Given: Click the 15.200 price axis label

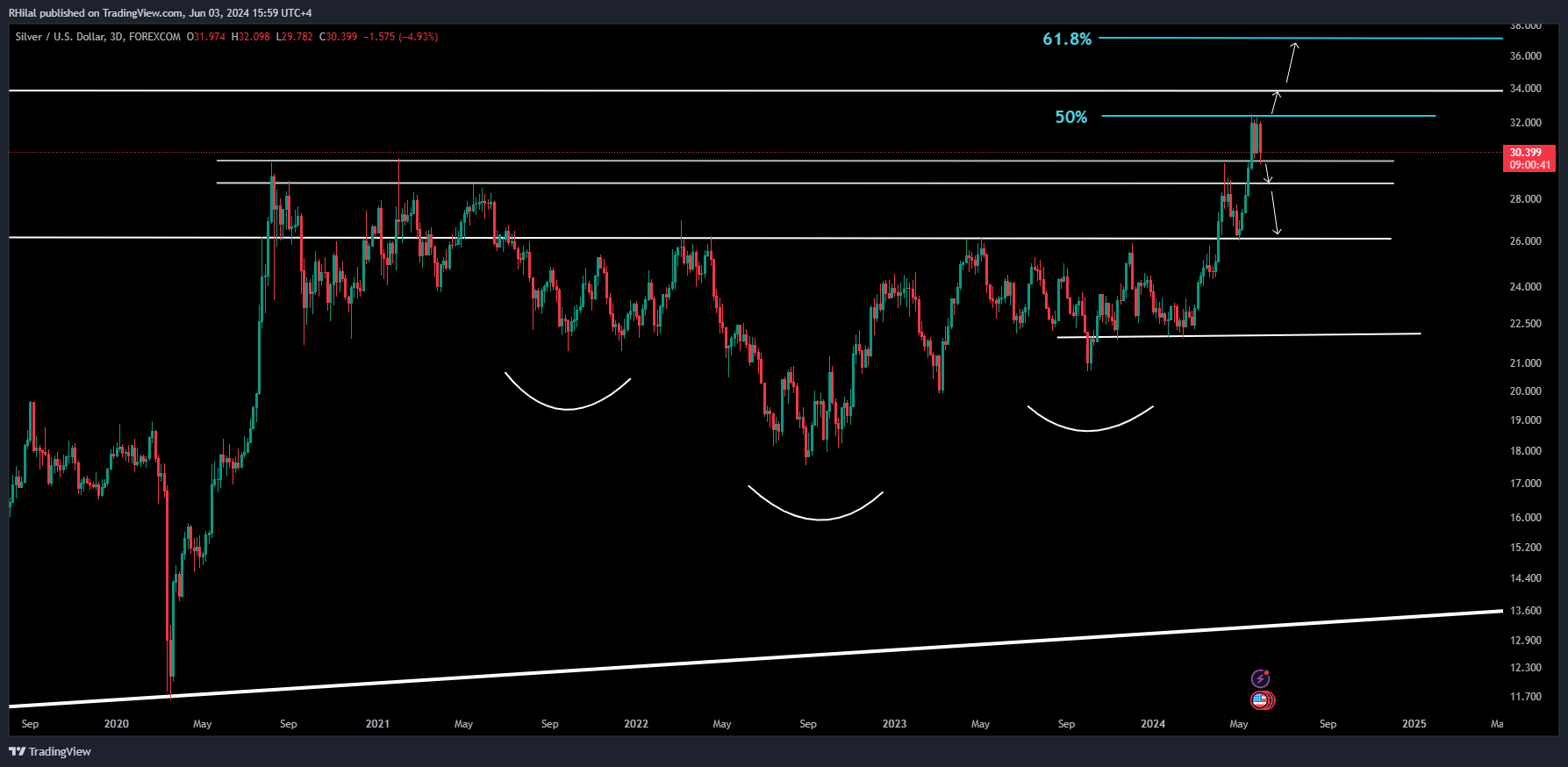Looking at the screenshot, I should coord(1526,548).
